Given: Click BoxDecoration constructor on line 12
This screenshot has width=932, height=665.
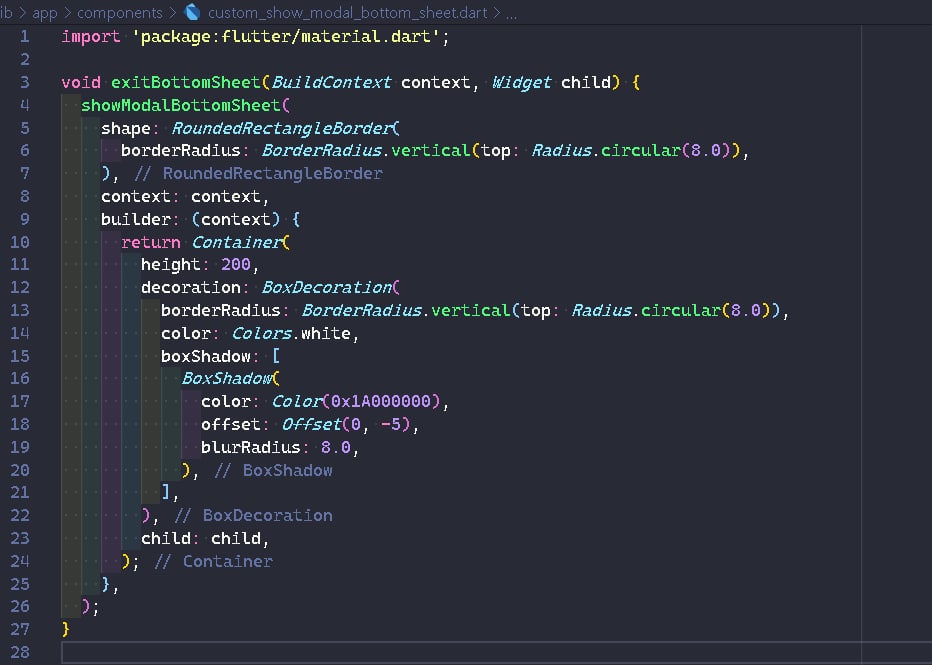Looking at the screenshot, I should pyautogui.click(x=326, y=288).
